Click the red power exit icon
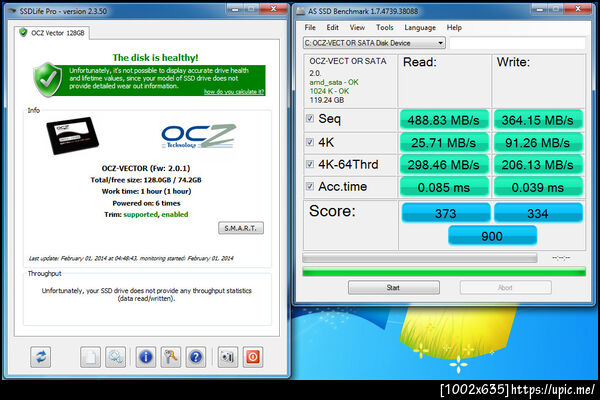Screen dimensions: 600x400 [x=253, y=357]
